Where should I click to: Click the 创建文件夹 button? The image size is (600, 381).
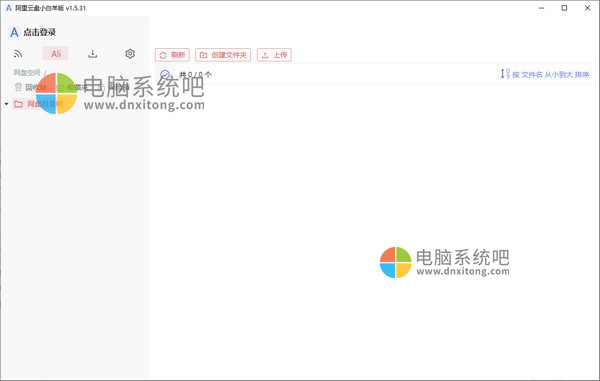(x=223, y=55)
